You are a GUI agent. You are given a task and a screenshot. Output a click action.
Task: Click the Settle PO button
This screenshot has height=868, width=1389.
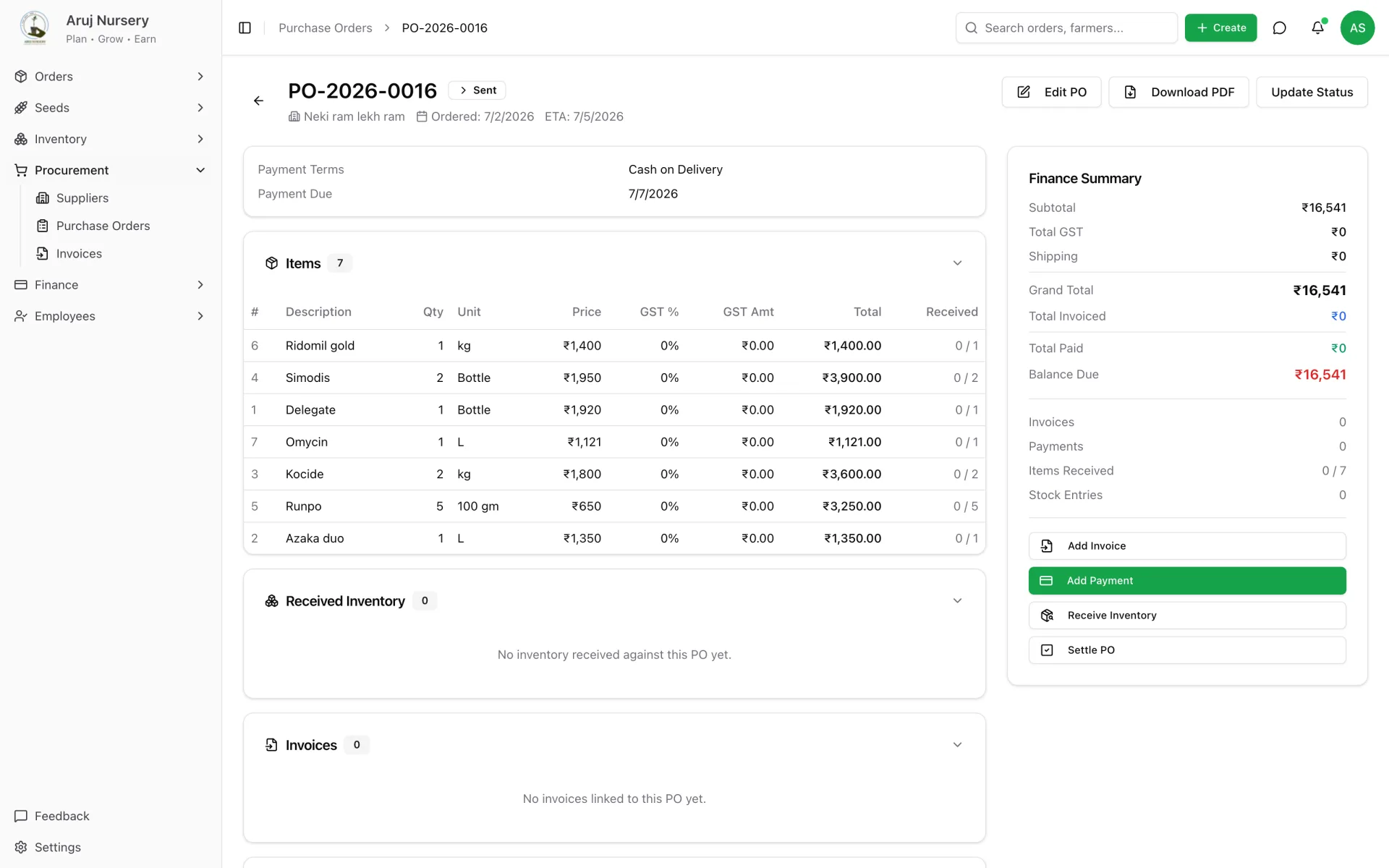(1187, 650)
